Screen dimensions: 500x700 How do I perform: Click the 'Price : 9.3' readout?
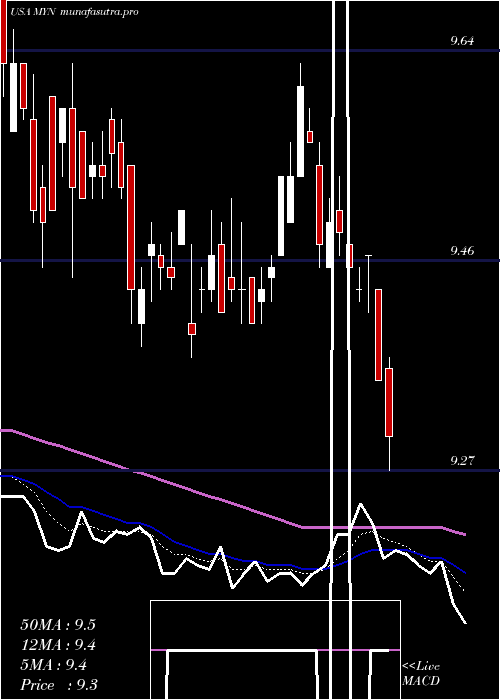point(59,685)
